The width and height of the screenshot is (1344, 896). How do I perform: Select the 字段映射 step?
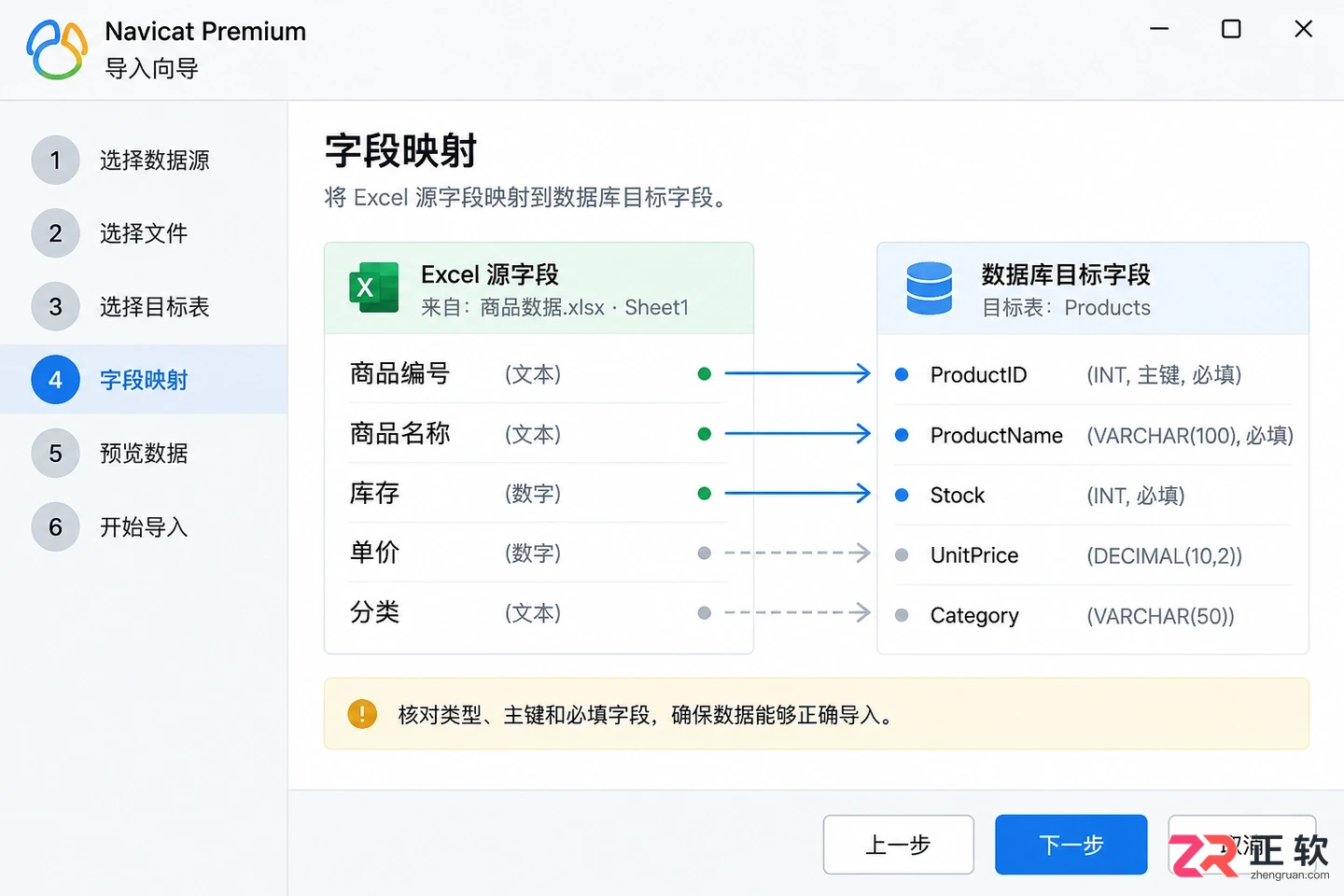144,380
